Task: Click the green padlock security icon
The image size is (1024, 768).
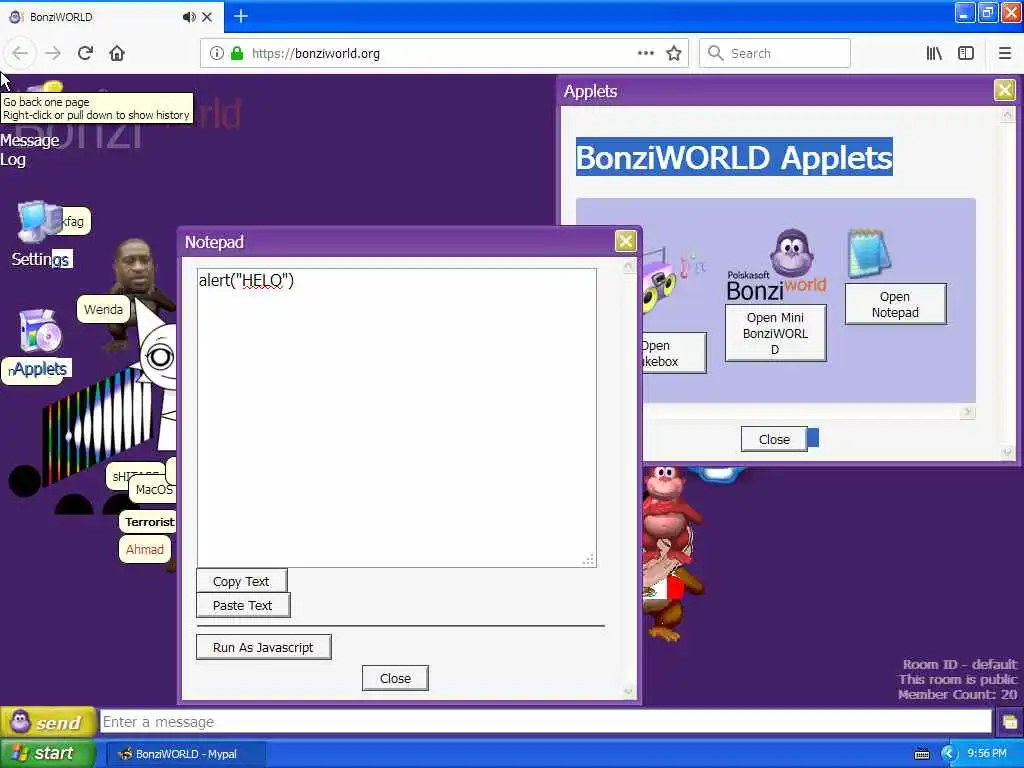Action: point(237,54)
